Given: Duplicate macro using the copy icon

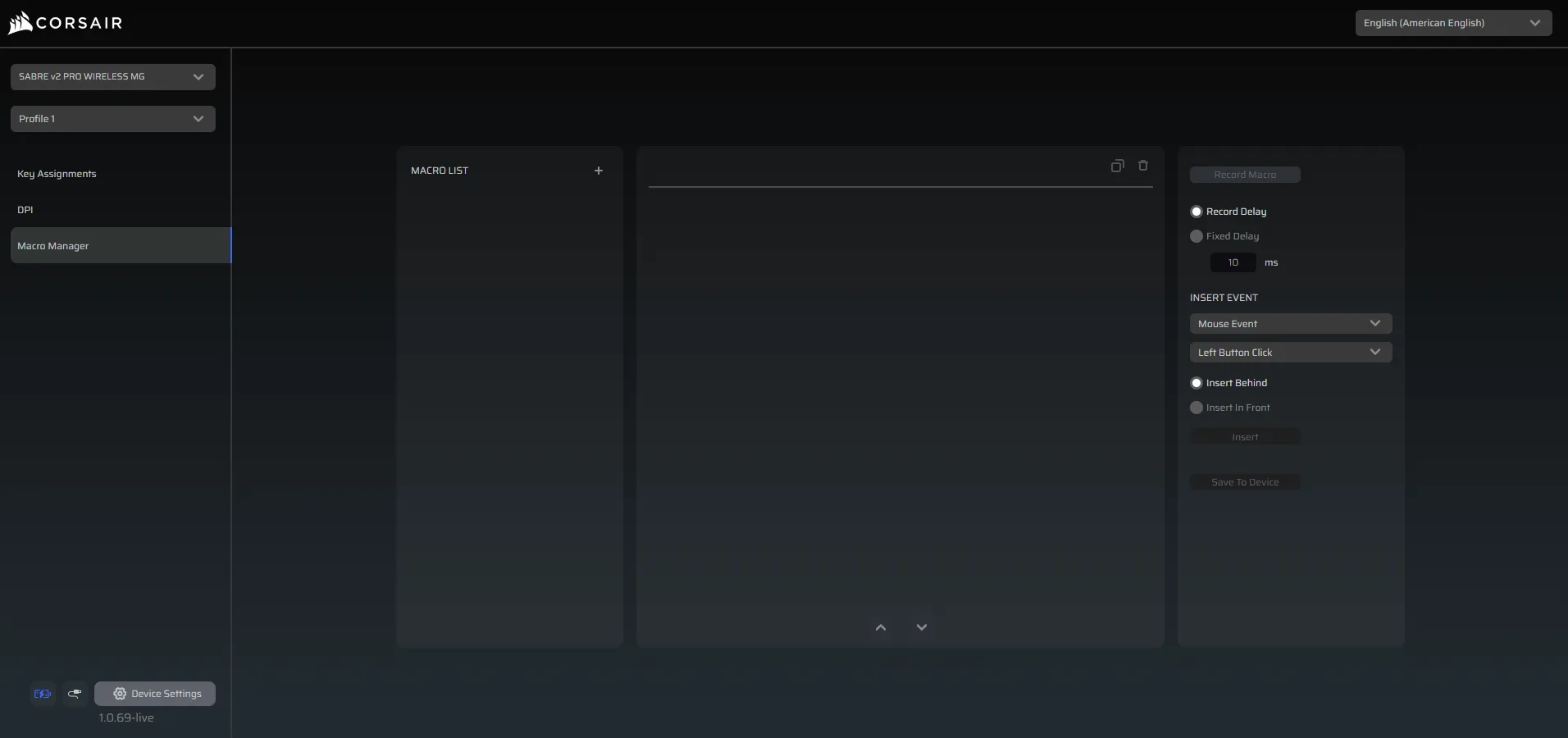Looking at the screenshot, I should (1117, 166).
